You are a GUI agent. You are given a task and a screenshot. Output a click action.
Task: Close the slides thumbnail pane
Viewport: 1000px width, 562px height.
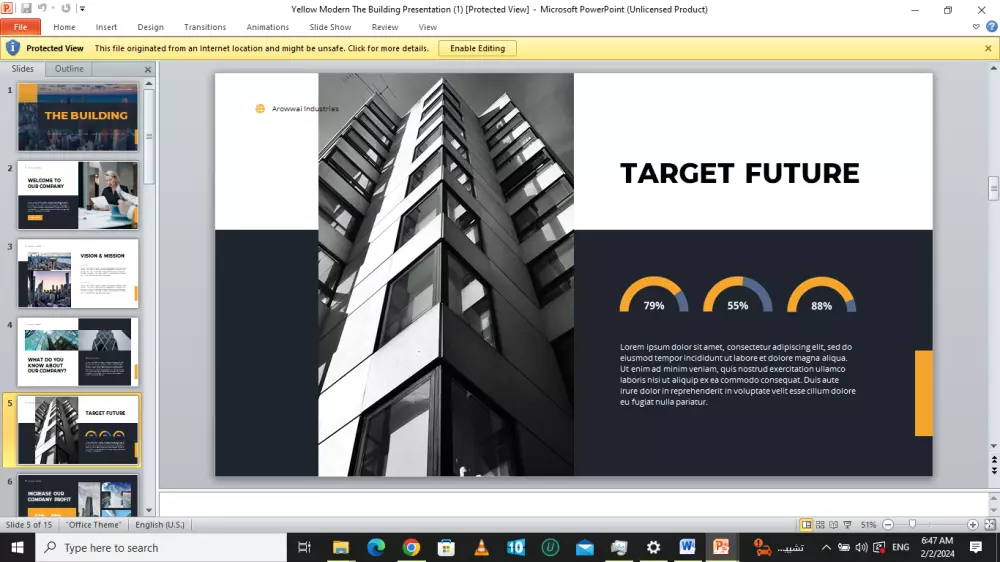click(x=148, y=70)
